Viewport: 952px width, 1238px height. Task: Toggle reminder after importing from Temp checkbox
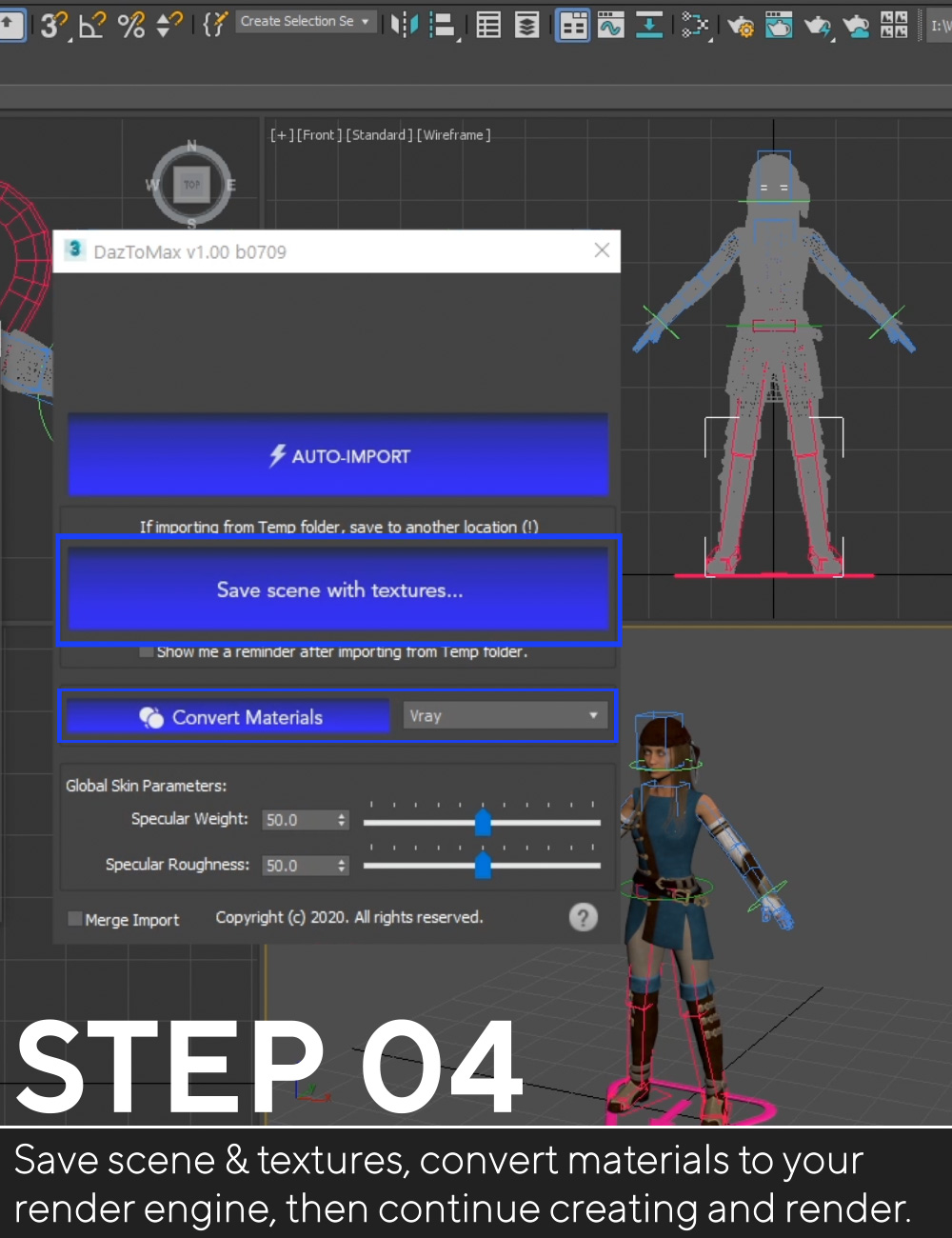click(x=146, y=651)
